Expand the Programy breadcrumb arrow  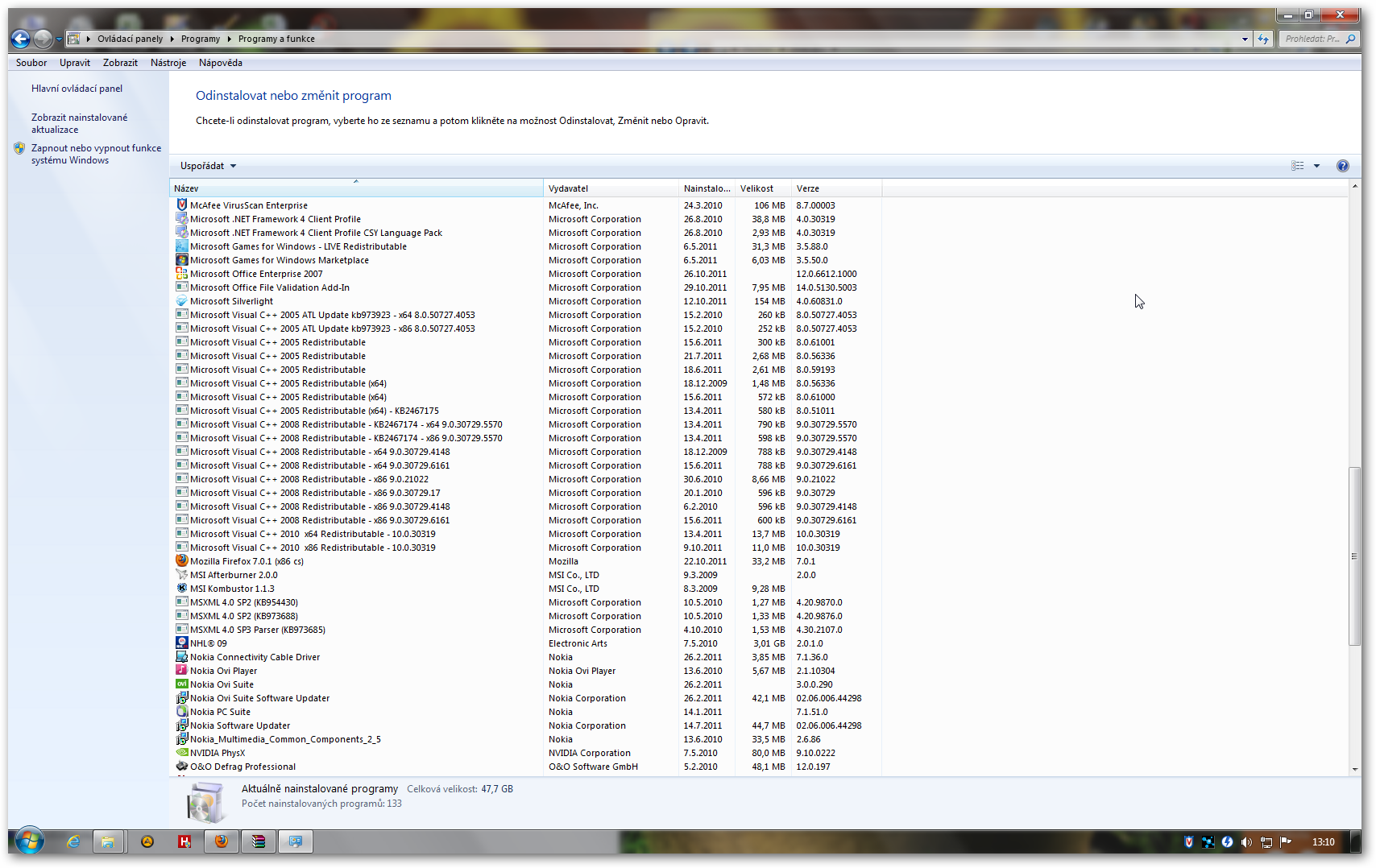pyautogui.click(x=229, y=39)
